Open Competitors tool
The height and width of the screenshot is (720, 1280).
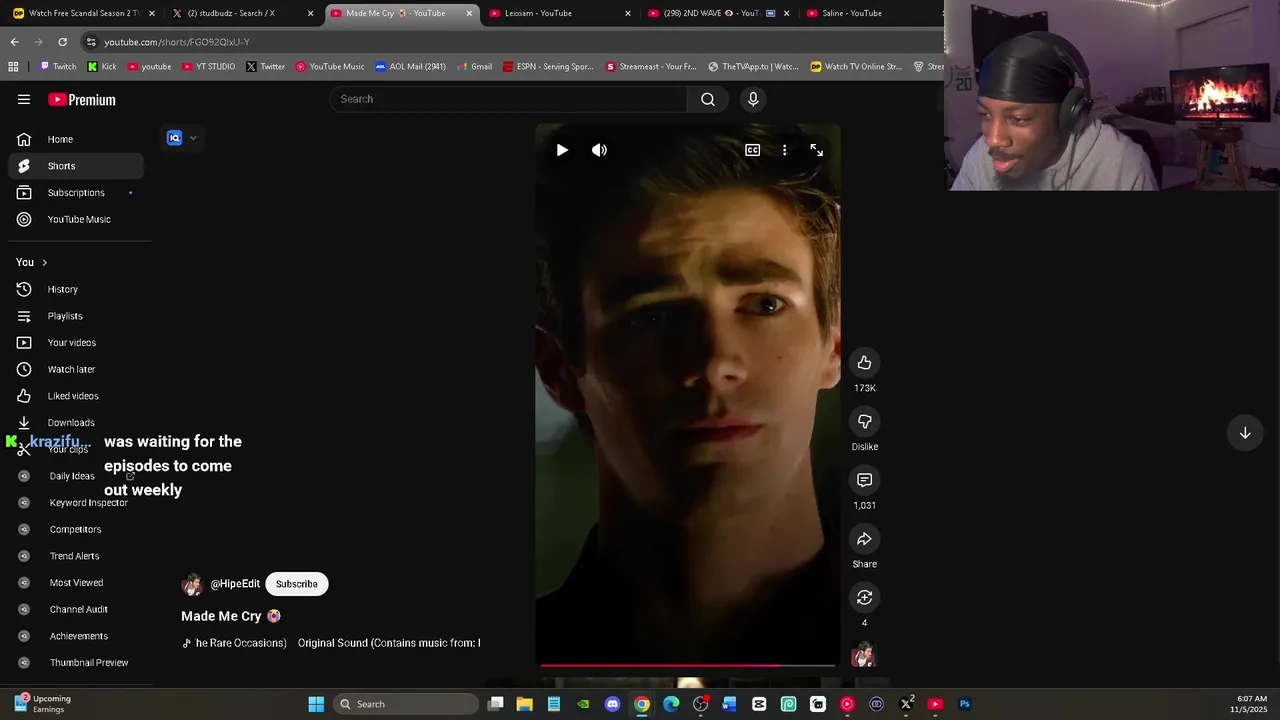pos(76,529)
